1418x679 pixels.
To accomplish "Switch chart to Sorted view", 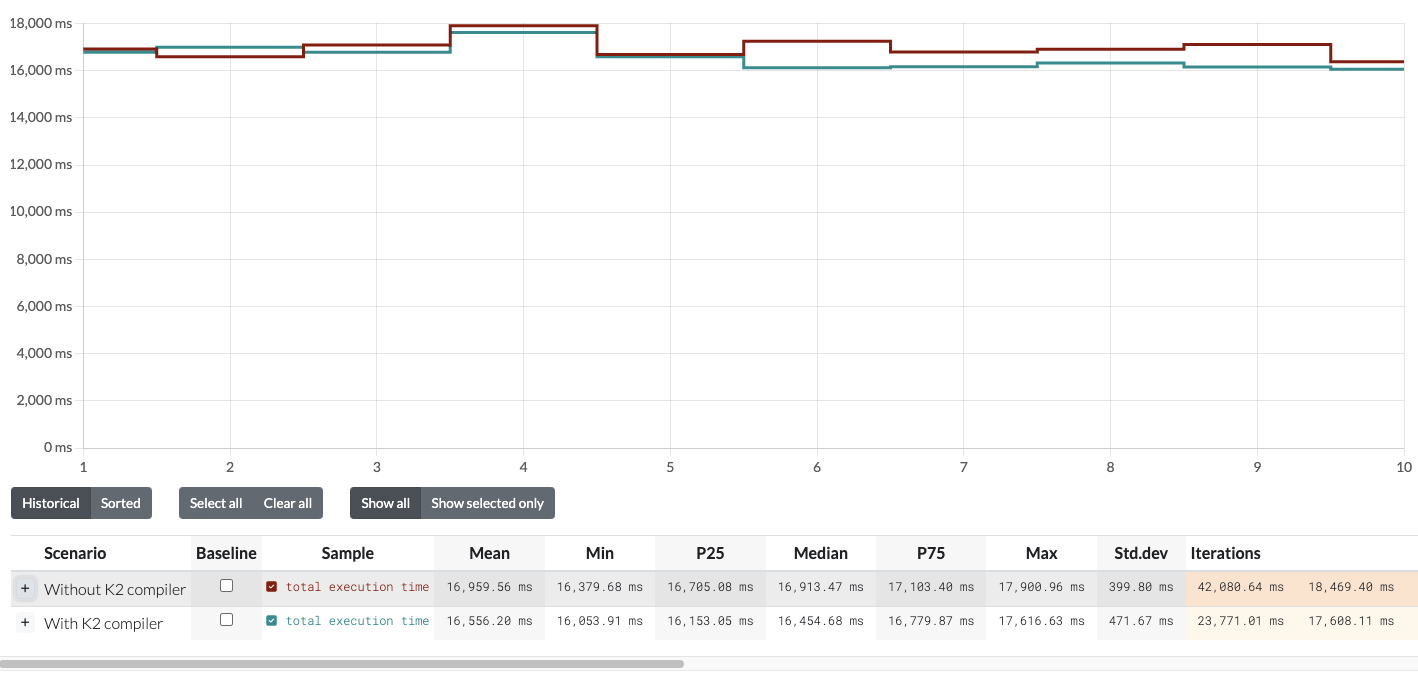I will (121, 503).
